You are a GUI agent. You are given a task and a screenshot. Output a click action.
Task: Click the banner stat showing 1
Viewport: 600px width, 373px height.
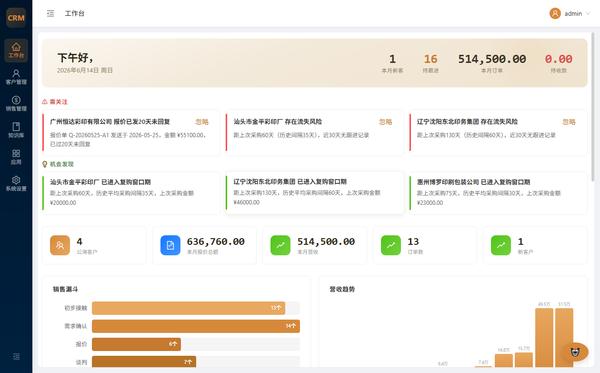click(392, 63)
